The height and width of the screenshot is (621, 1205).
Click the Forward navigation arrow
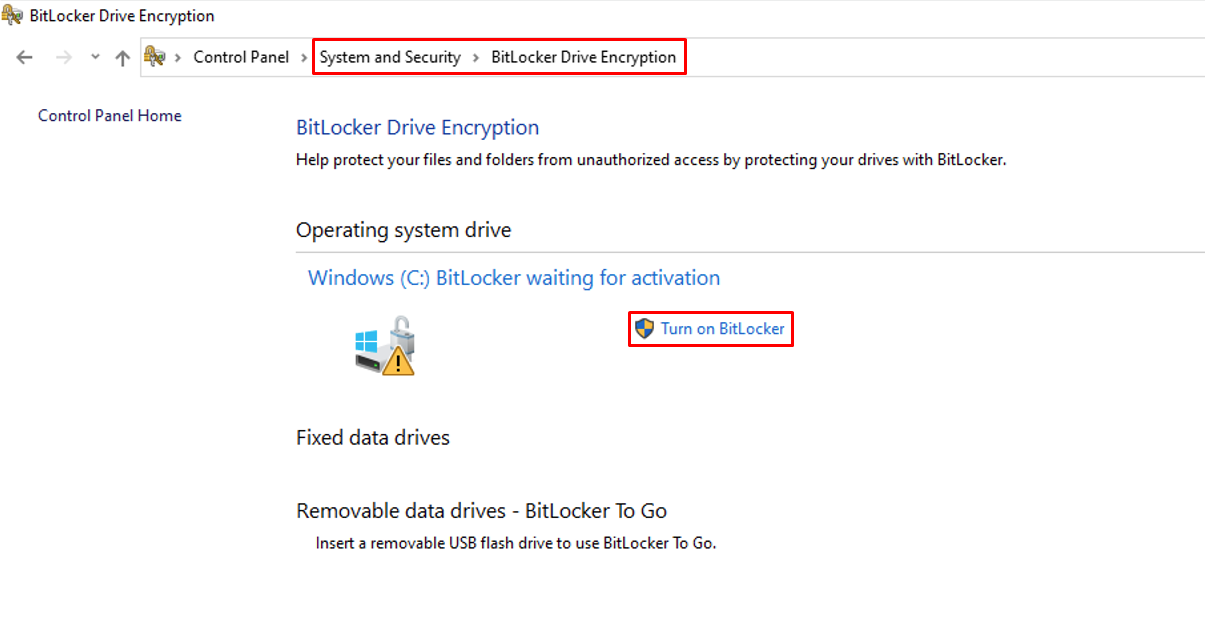click(x=63, y=57)
